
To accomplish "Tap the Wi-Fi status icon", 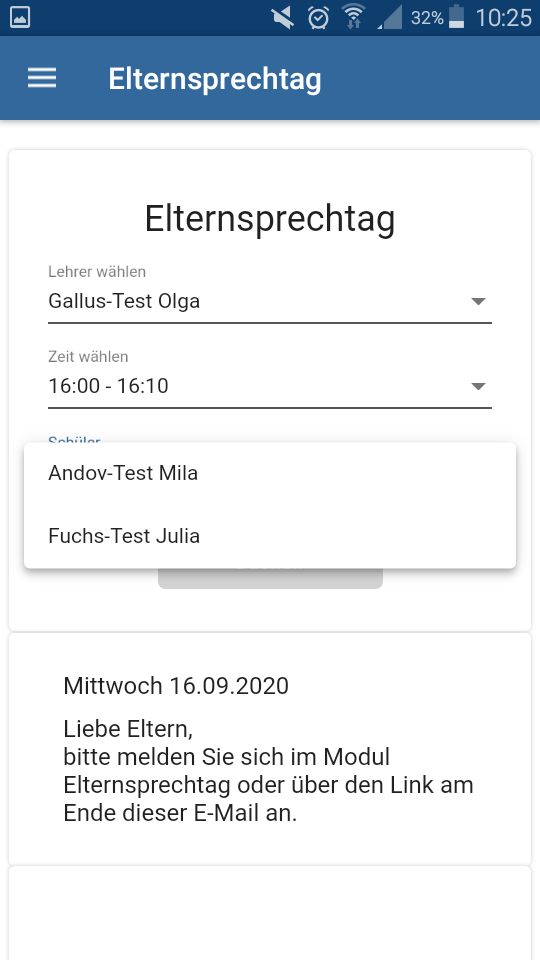I will click(353, 17).
